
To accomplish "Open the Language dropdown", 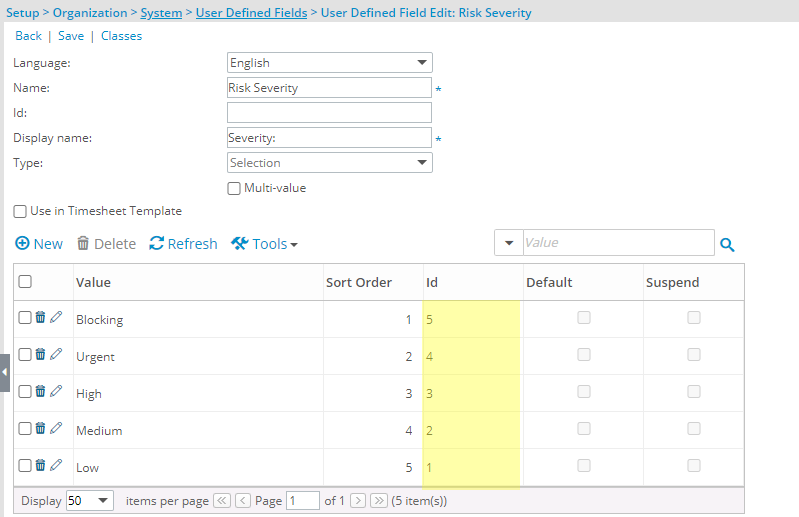I will pos(330,63).
